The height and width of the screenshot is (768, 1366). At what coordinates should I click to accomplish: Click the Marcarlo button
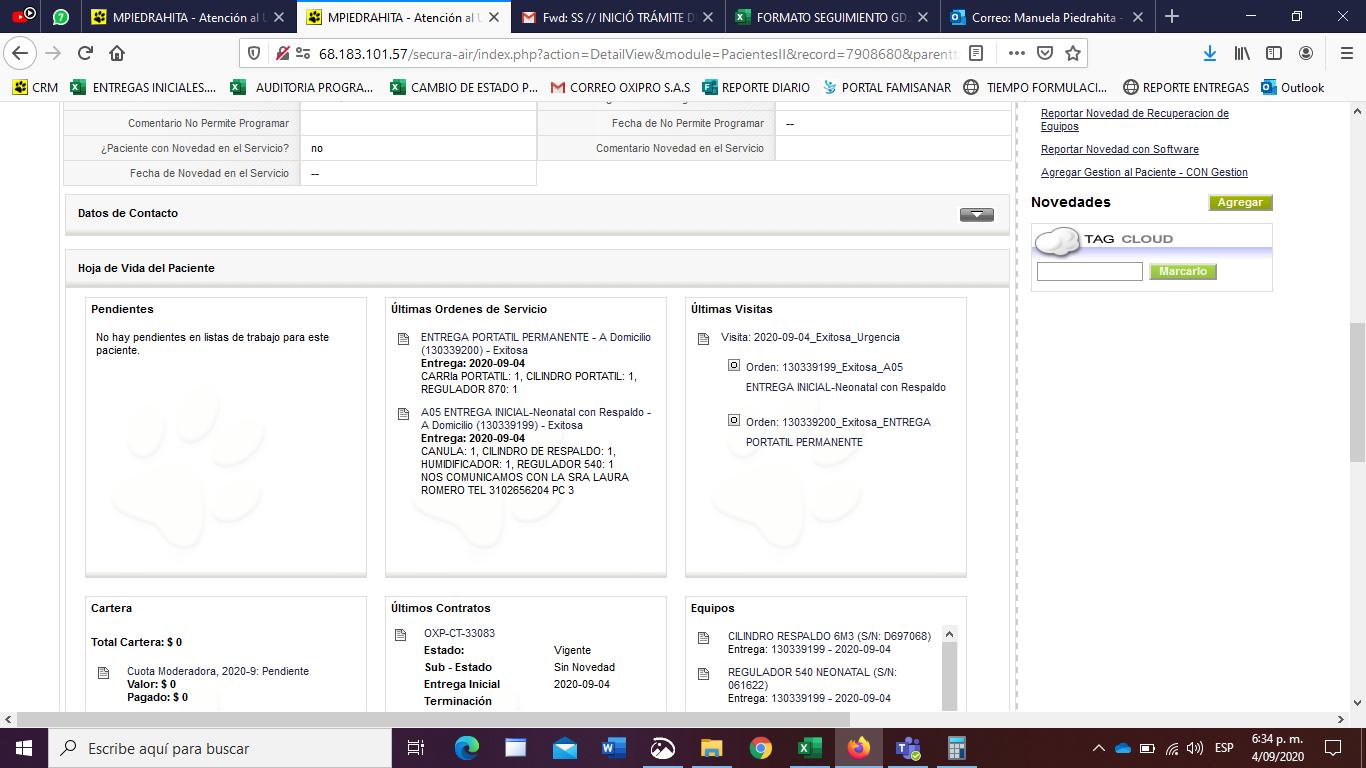point(1183,271)
